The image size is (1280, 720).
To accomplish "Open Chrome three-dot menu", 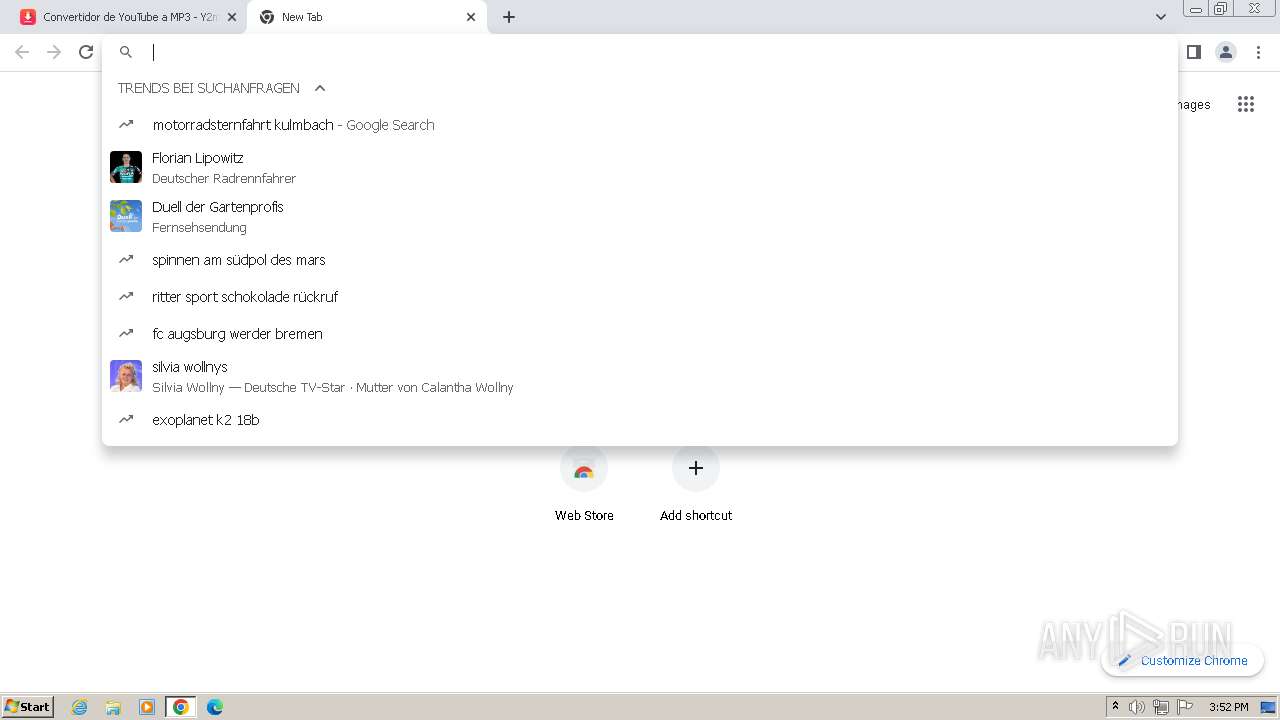I will coord(1258,52).
